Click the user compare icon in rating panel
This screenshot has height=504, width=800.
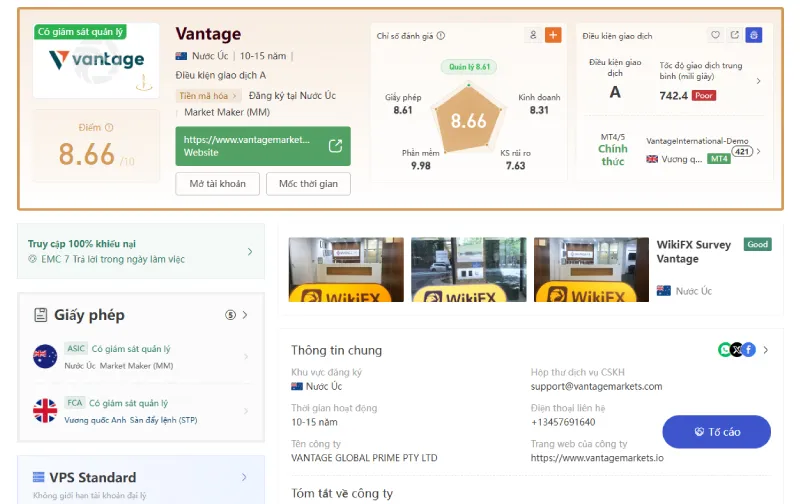point(533,35)
